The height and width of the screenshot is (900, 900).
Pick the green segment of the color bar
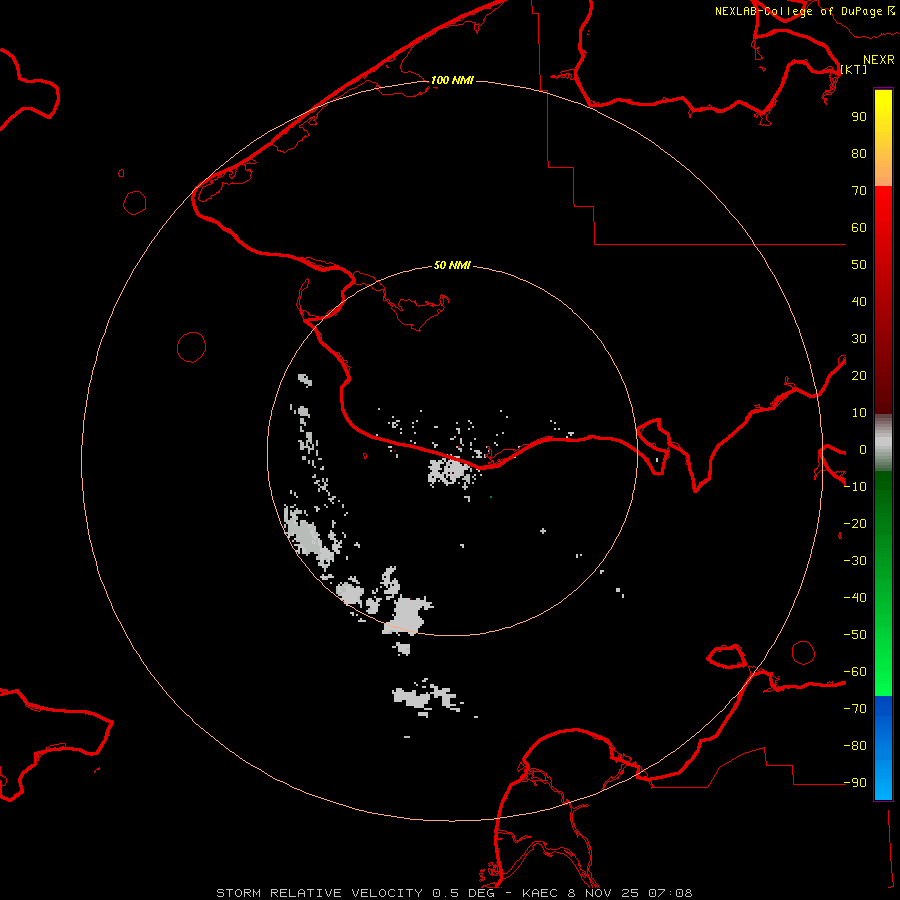pos(883,584)
